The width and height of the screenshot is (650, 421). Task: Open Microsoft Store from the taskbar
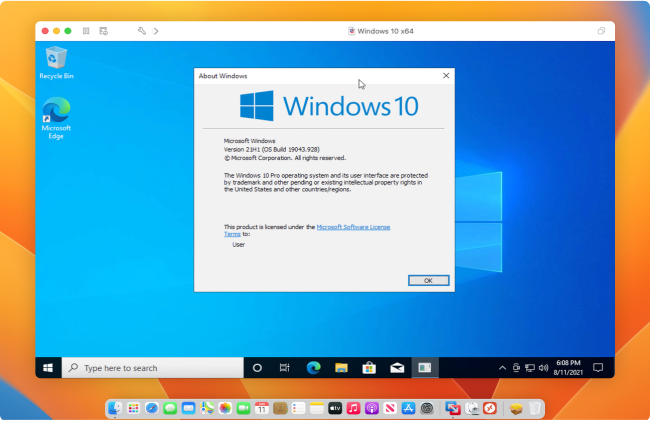(369, 368)
